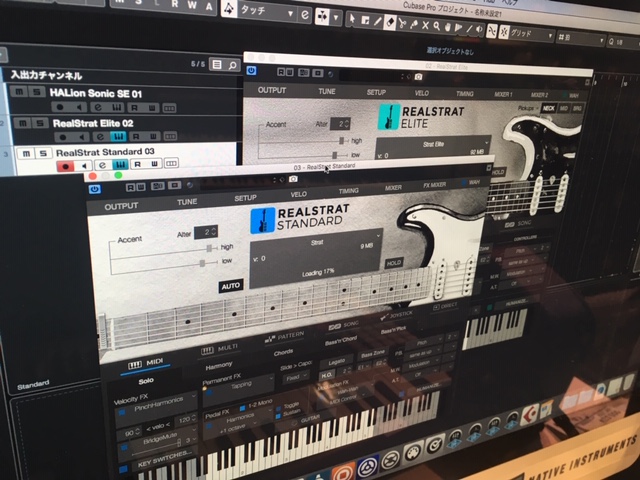Enable monitor on RealStrat Elite 02 track
The image size is (640, 480).
coord(82,137)
